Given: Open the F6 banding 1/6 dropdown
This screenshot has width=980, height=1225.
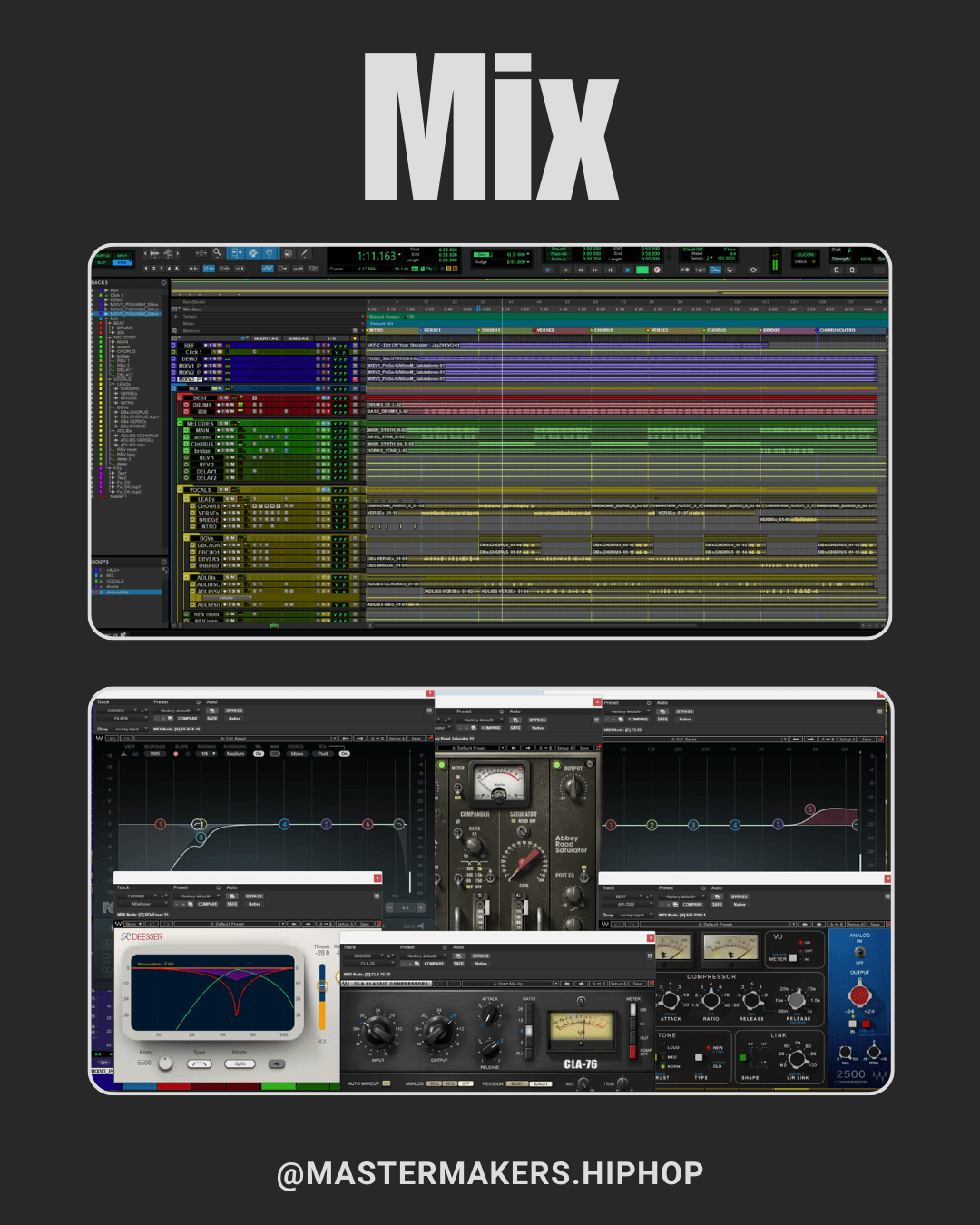Looking at the screenshot, I should click(207, 753).
